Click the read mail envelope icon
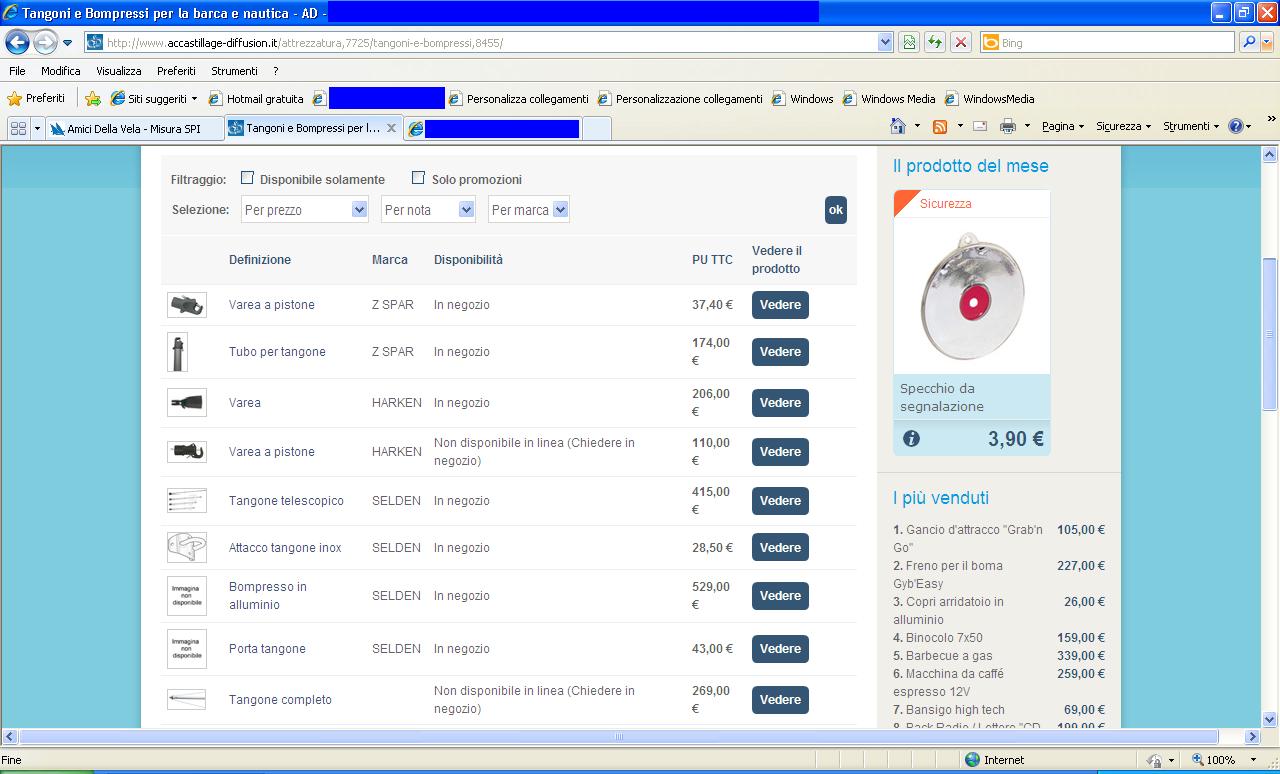 pos(980,126)
